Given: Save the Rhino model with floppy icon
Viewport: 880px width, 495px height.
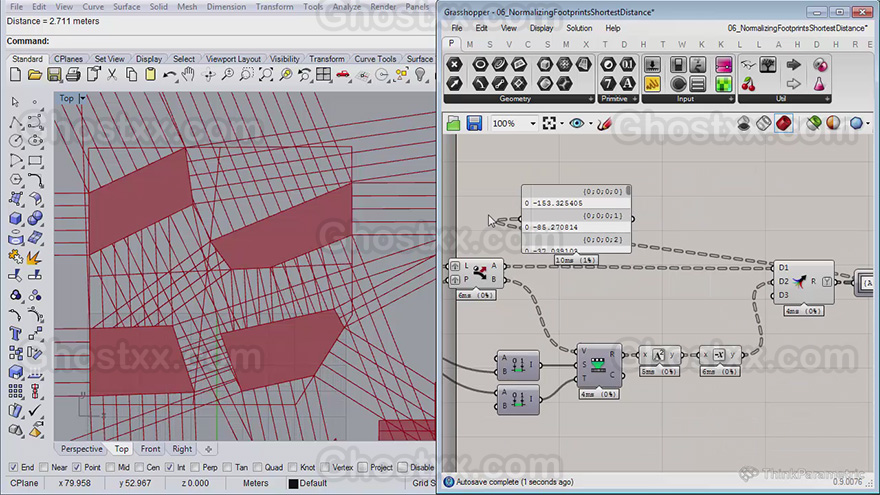Looking at the screenshot, I should pos(54,75).
